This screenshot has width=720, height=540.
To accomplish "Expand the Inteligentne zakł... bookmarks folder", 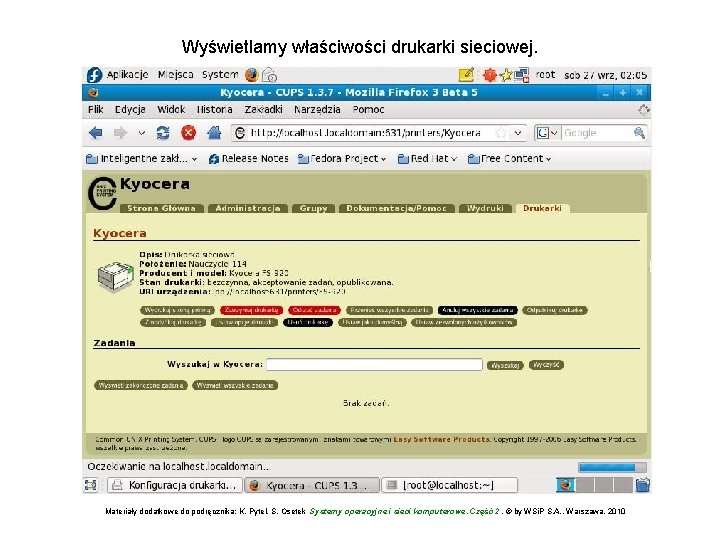I will tap(141, 159).
